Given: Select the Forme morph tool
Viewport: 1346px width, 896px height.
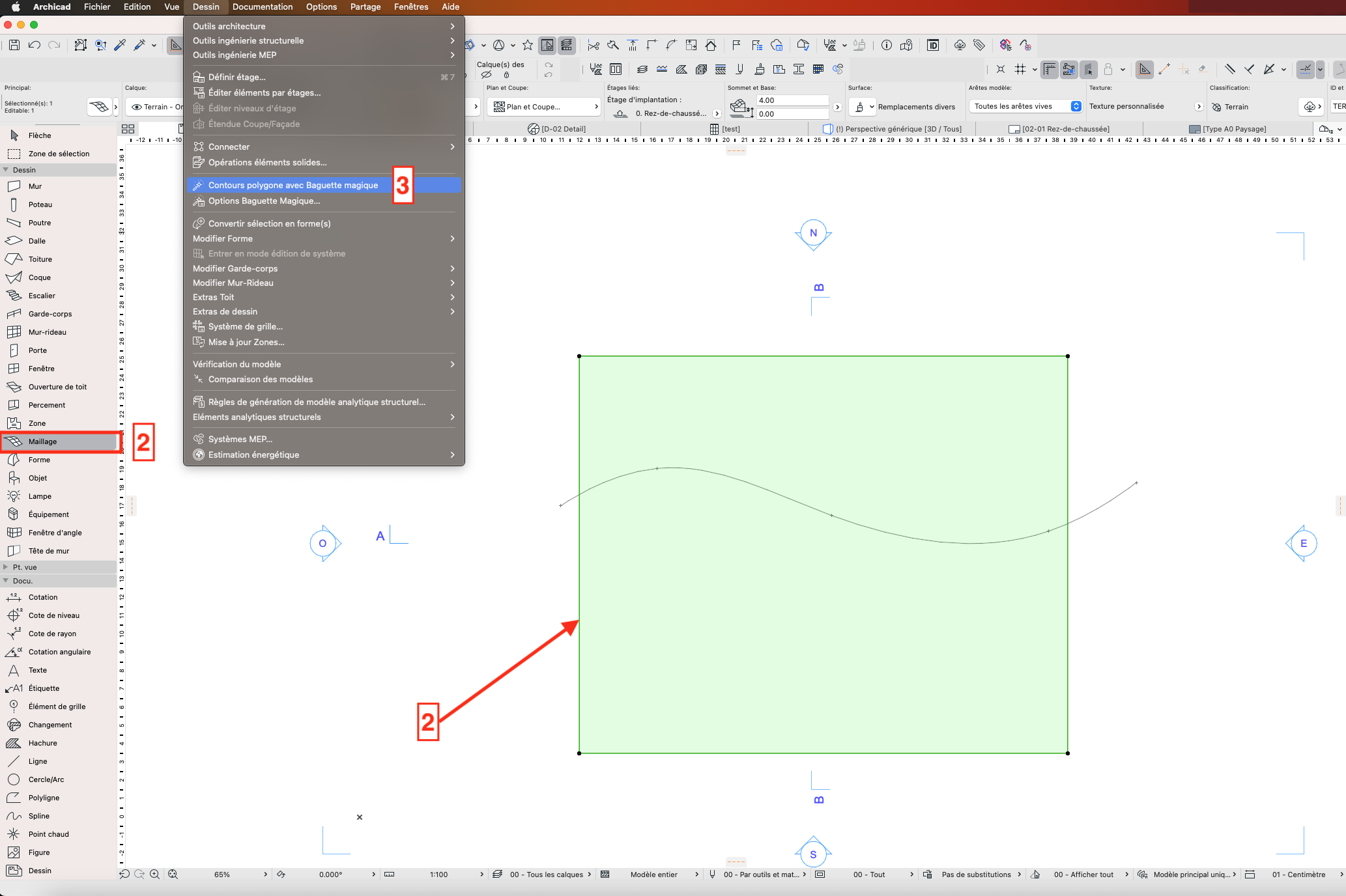Looking at the screenshot, I should pos(59,460).
